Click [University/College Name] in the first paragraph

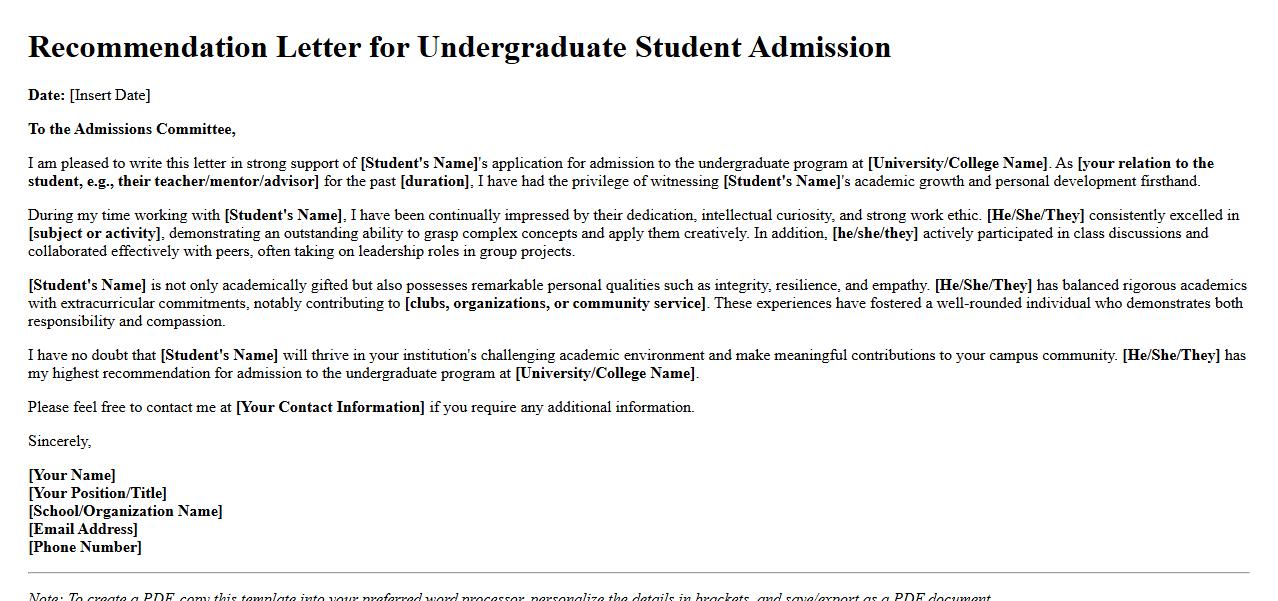click(x=958, y=163)
